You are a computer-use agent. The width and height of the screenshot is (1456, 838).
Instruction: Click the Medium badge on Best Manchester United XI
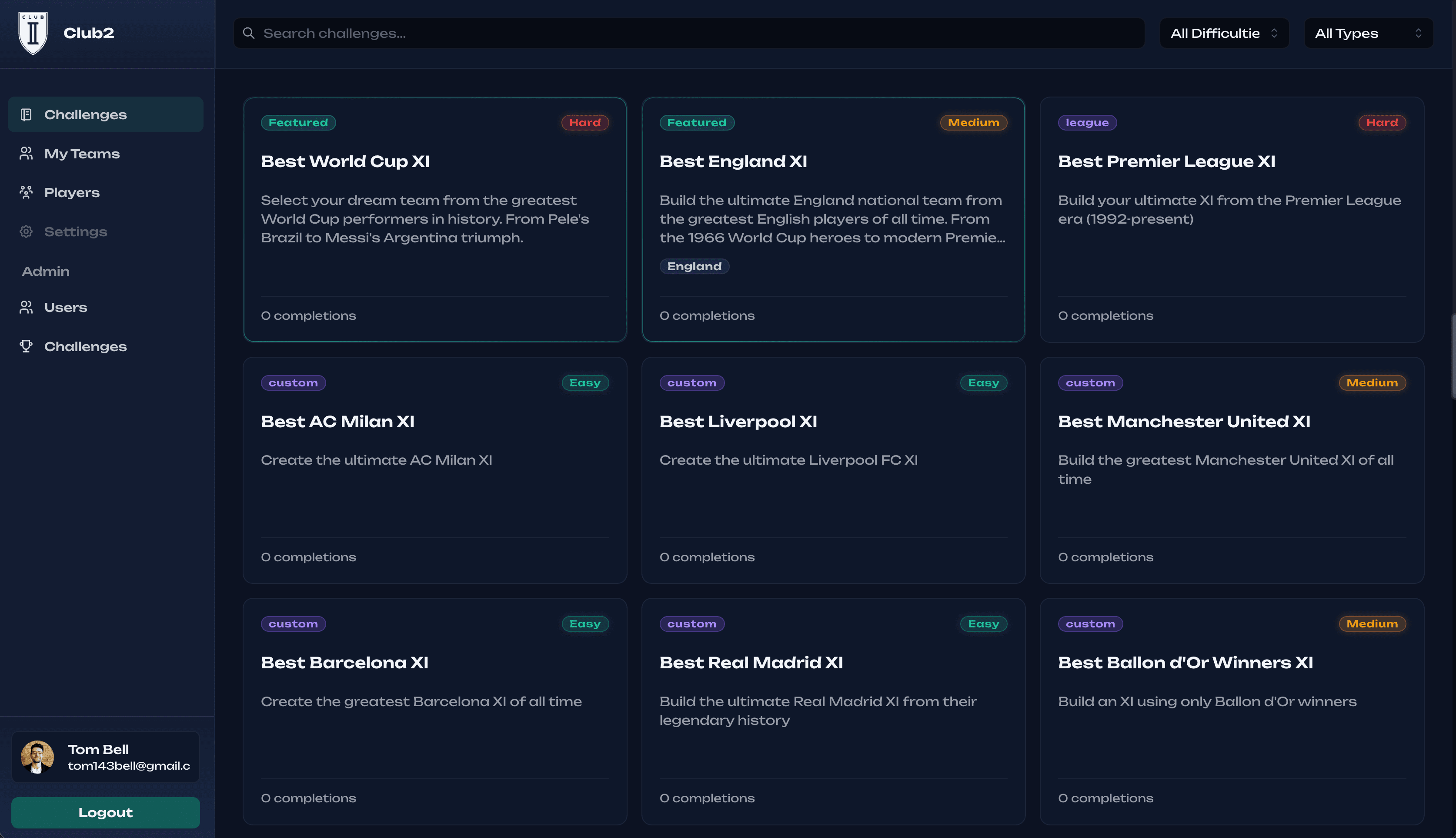pyautogui.click(x=1372, y=383)
